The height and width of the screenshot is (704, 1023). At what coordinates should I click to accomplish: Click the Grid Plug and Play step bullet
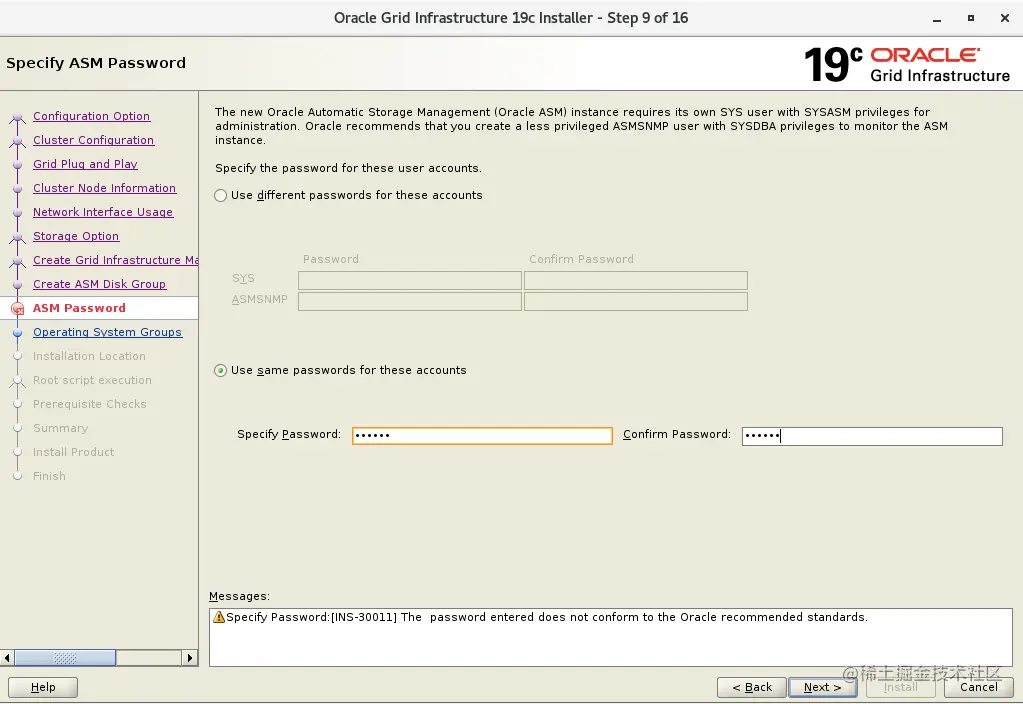[18, 165]
